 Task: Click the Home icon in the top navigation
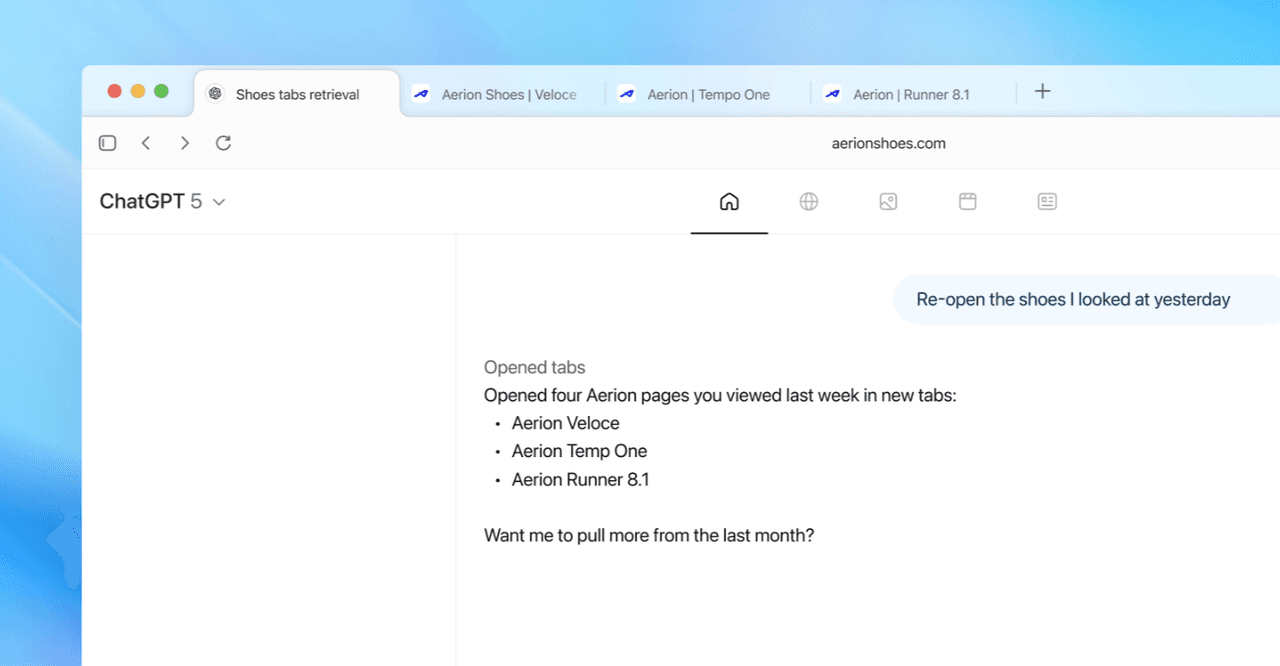[729, 202]
